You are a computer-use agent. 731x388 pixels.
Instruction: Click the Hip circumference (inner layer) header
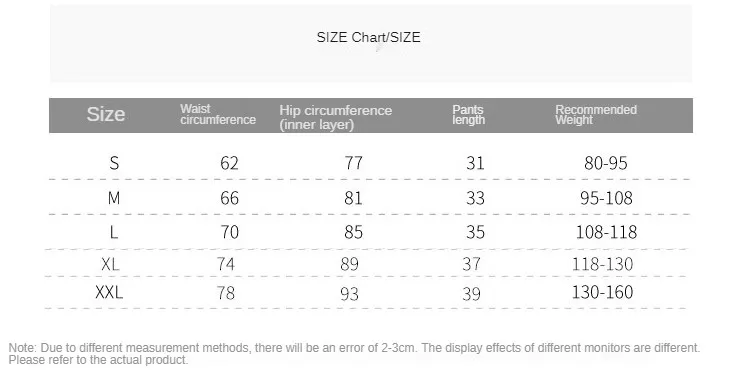336,117
